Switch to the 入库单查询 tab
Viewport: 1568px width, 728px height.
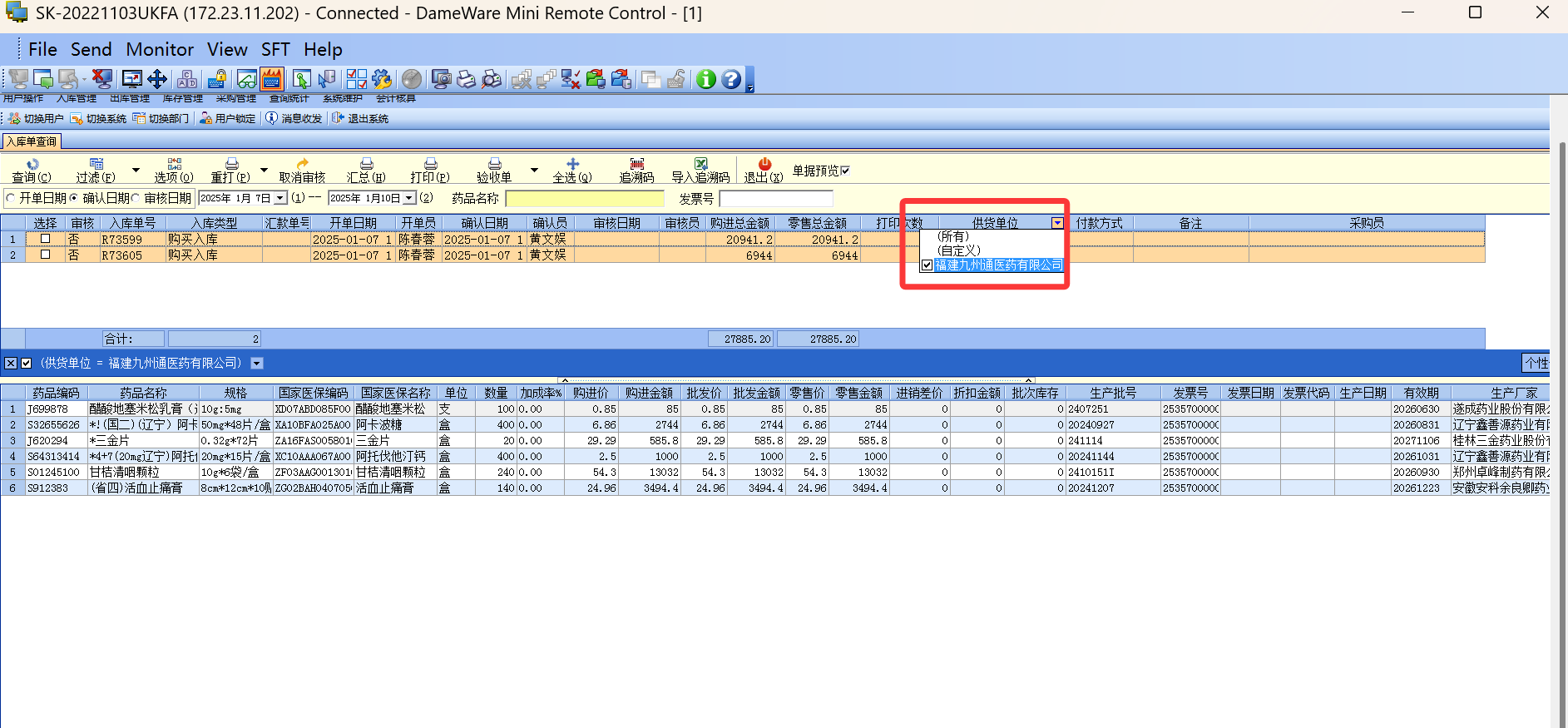tap(32, 141)
